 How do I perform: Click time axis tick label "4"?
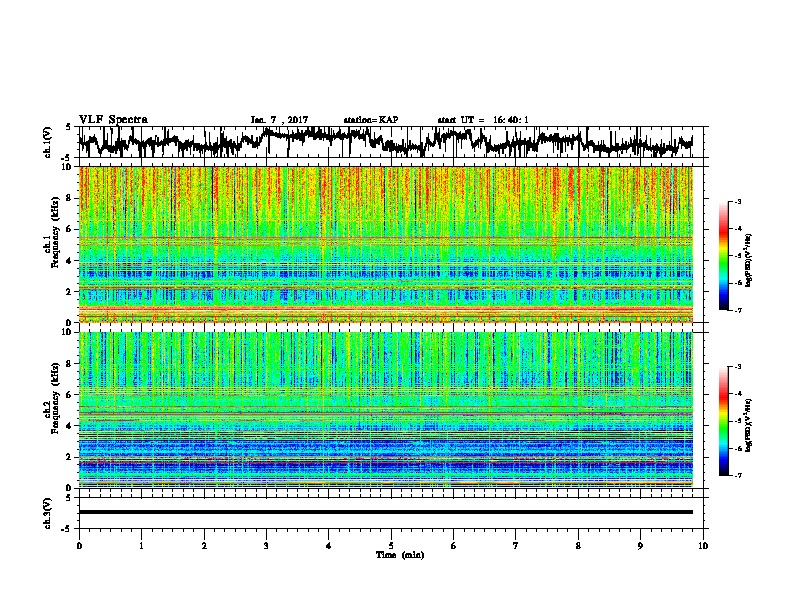coord(329,546)
